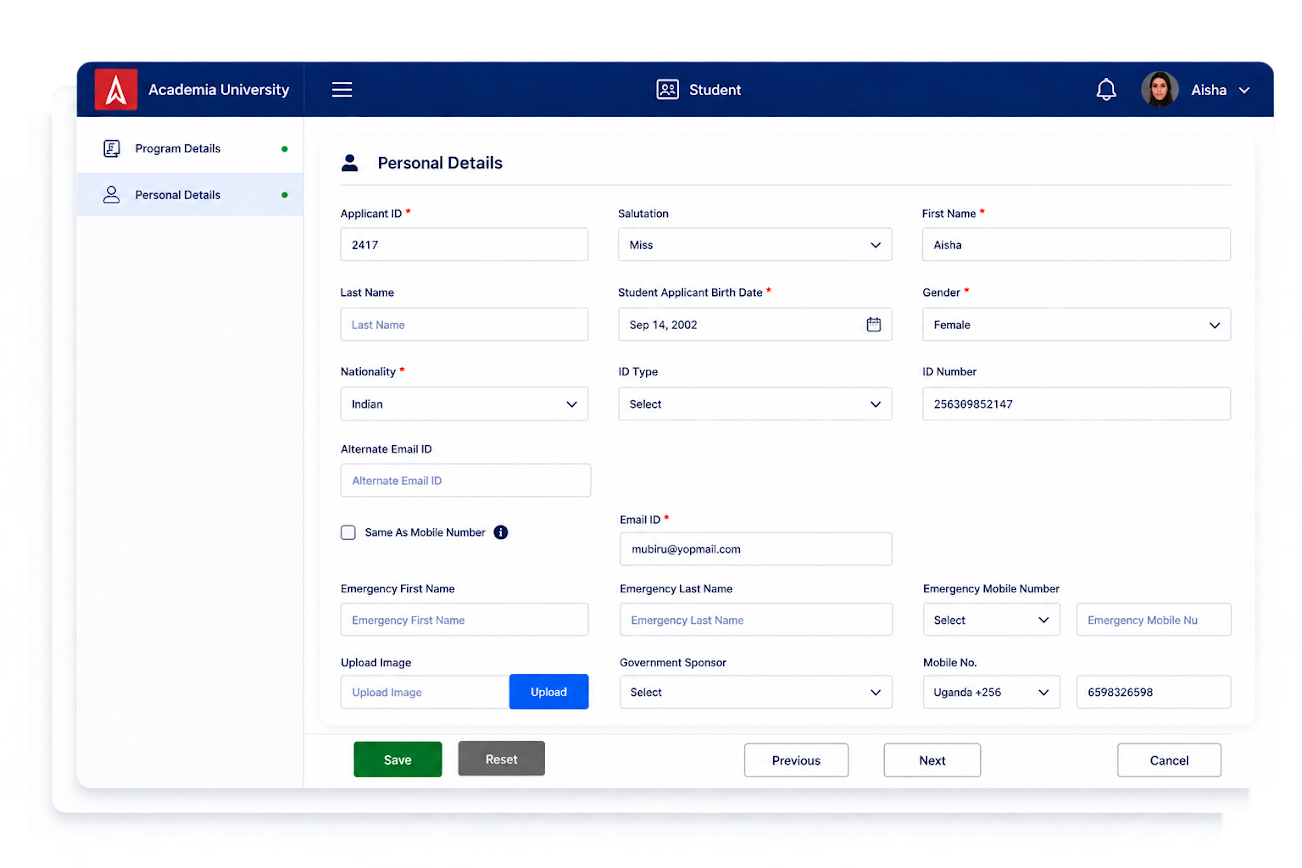1302x868 pixels.
Task: Select Program Details in sidebar
Action: pos(190,149)
